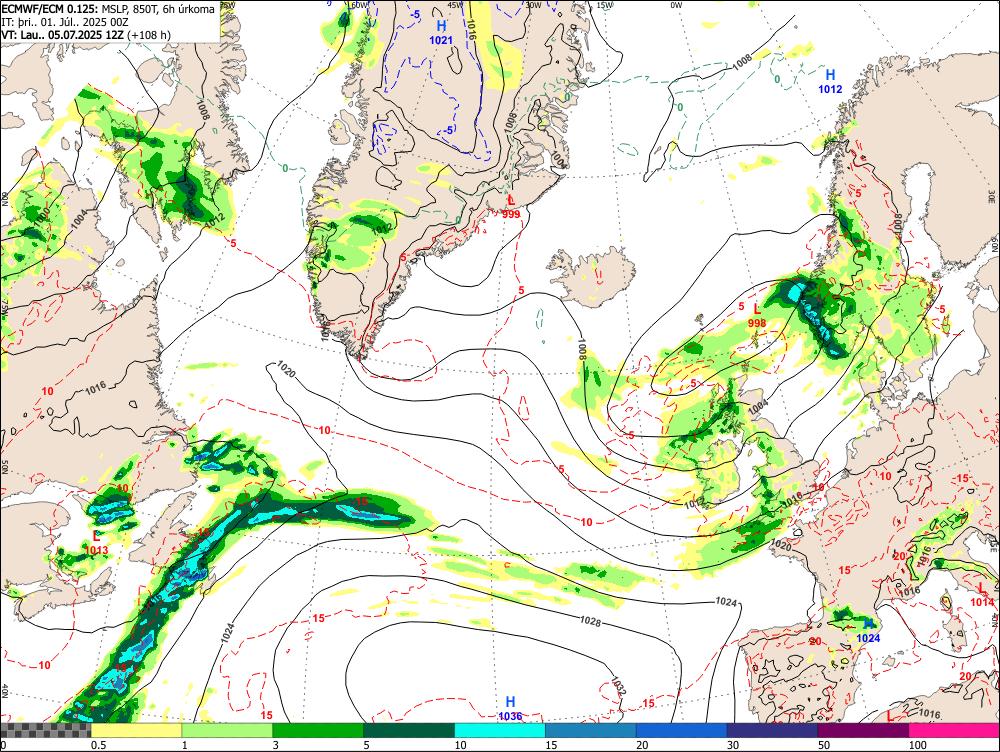Click the red L marker above 998
1000x752 pixels.
pyautogui.click(x=757, y=309)
